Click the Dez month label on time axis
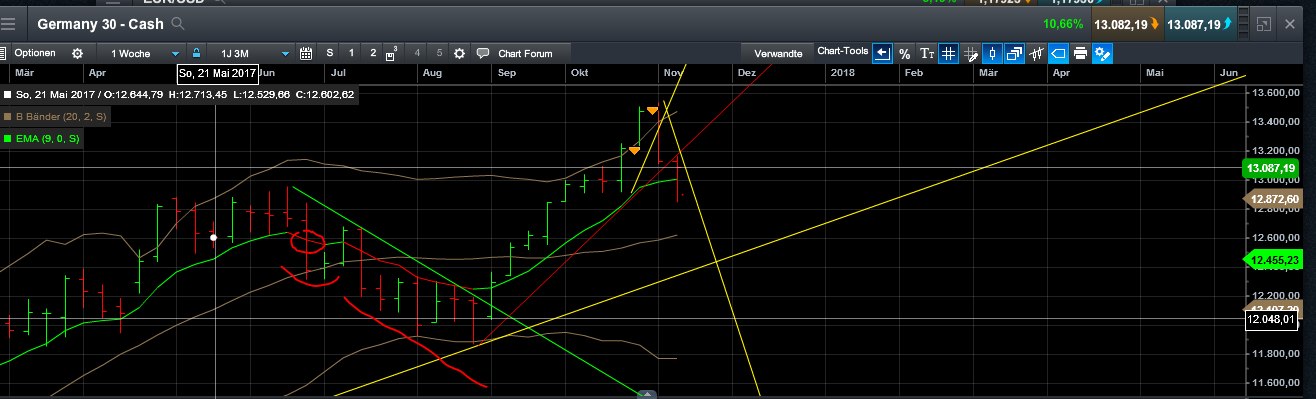This screenshot has width=1316, height=399. click(746, 73)
